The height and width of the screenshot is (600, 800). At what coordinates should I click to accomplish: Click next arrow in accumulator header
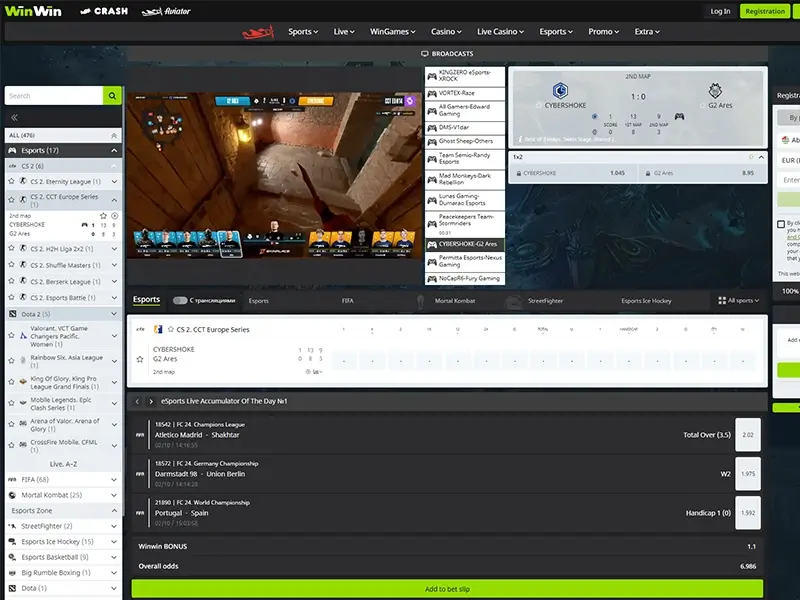[x=151, y=402]
